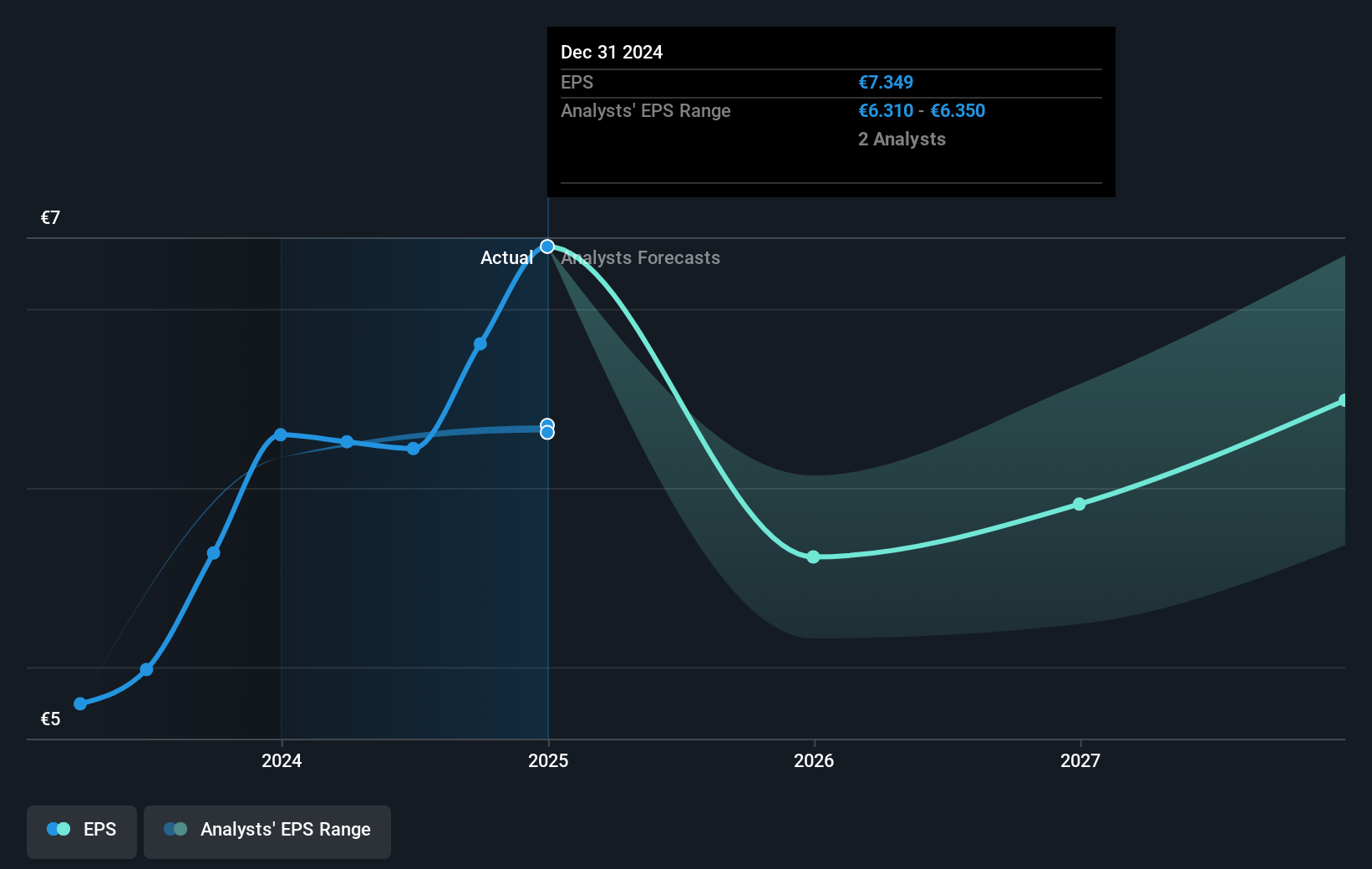Switch to the Actual section label

[x=506, y=258]
